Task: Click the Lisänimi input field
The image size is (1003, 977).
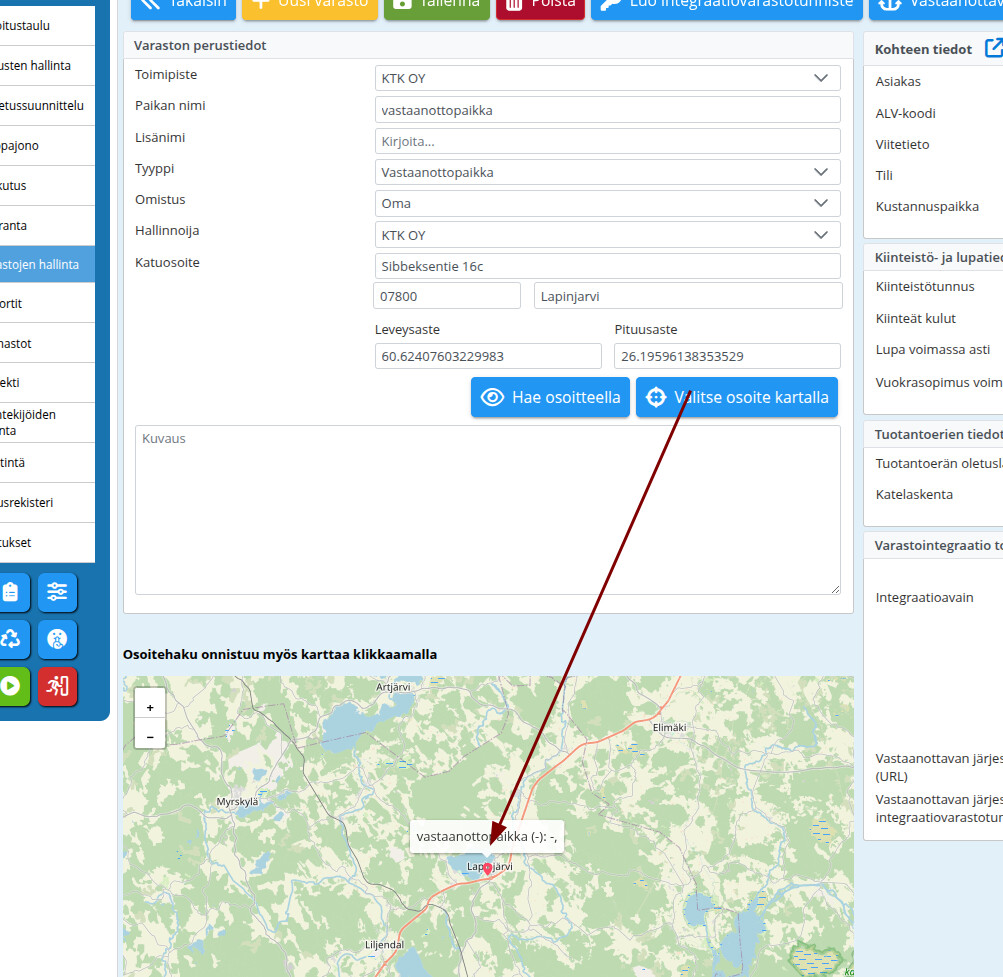Action: point(609,141)
